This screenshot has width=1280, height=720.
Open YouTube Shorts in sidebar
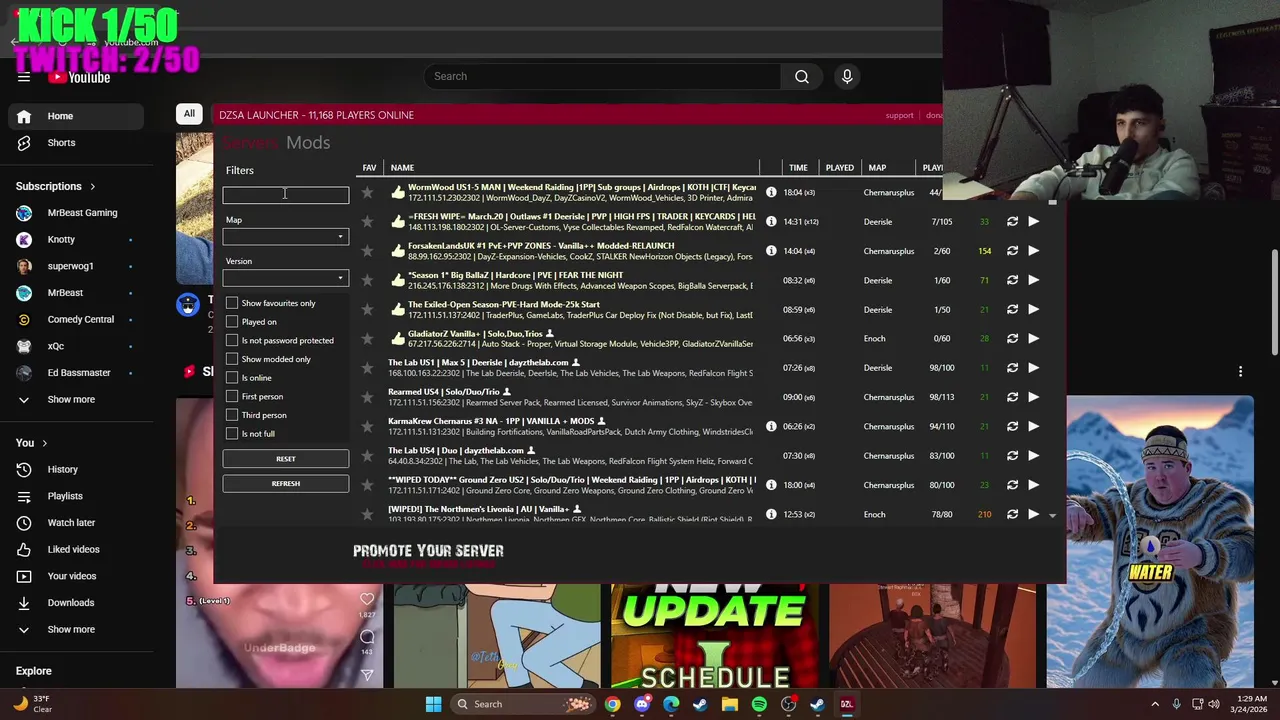(76, 143)
